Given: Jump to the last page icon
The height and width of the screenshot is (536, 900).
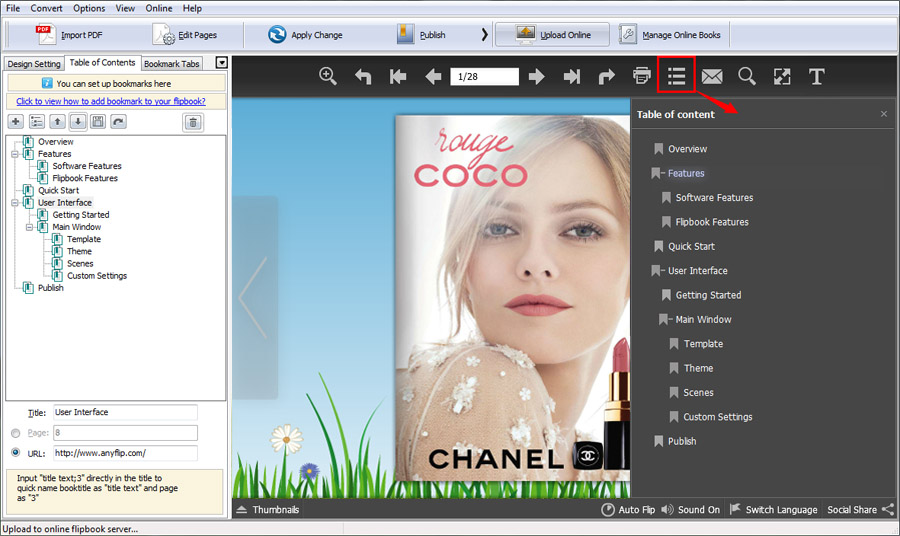Looking at the screenshot, I should (x=572, y=76).
